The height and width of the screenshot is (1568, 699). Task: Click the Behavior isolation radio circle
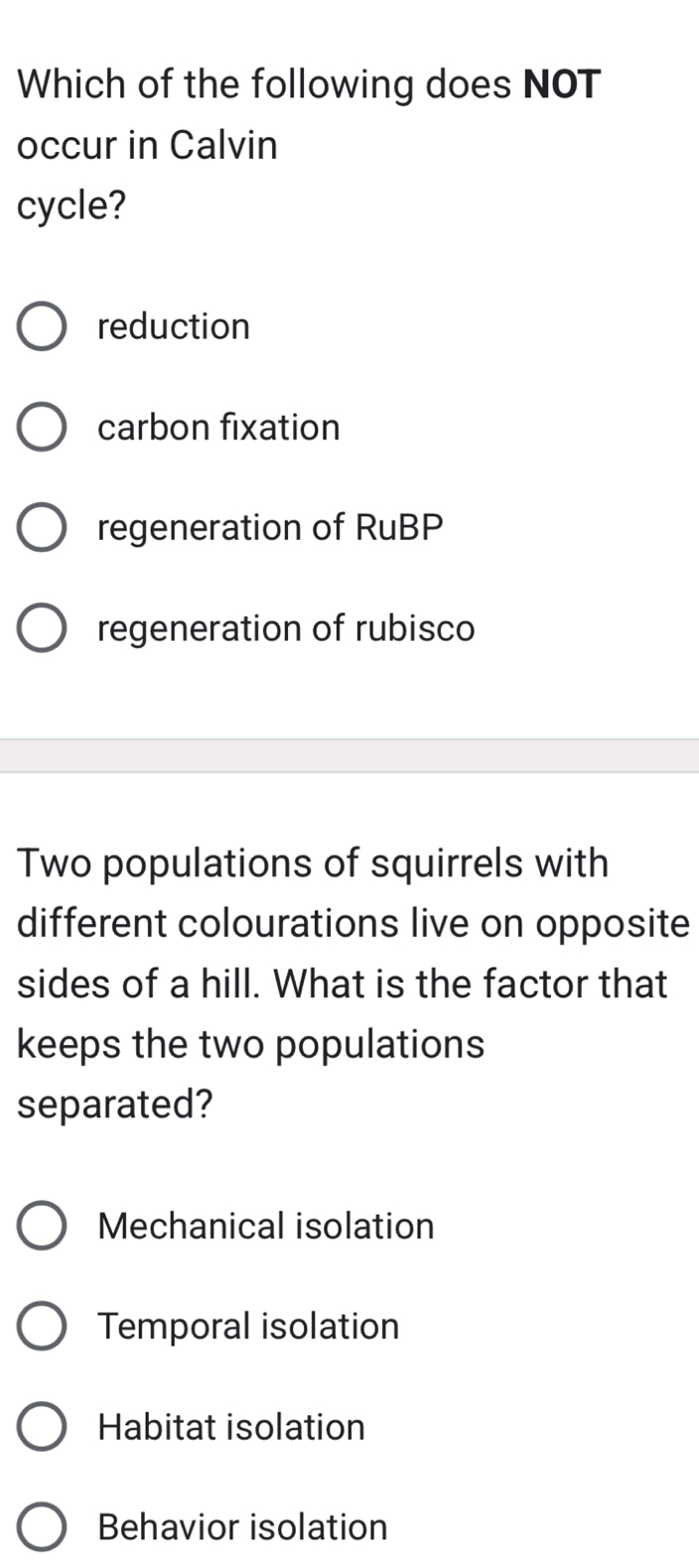click(40, 1527)
